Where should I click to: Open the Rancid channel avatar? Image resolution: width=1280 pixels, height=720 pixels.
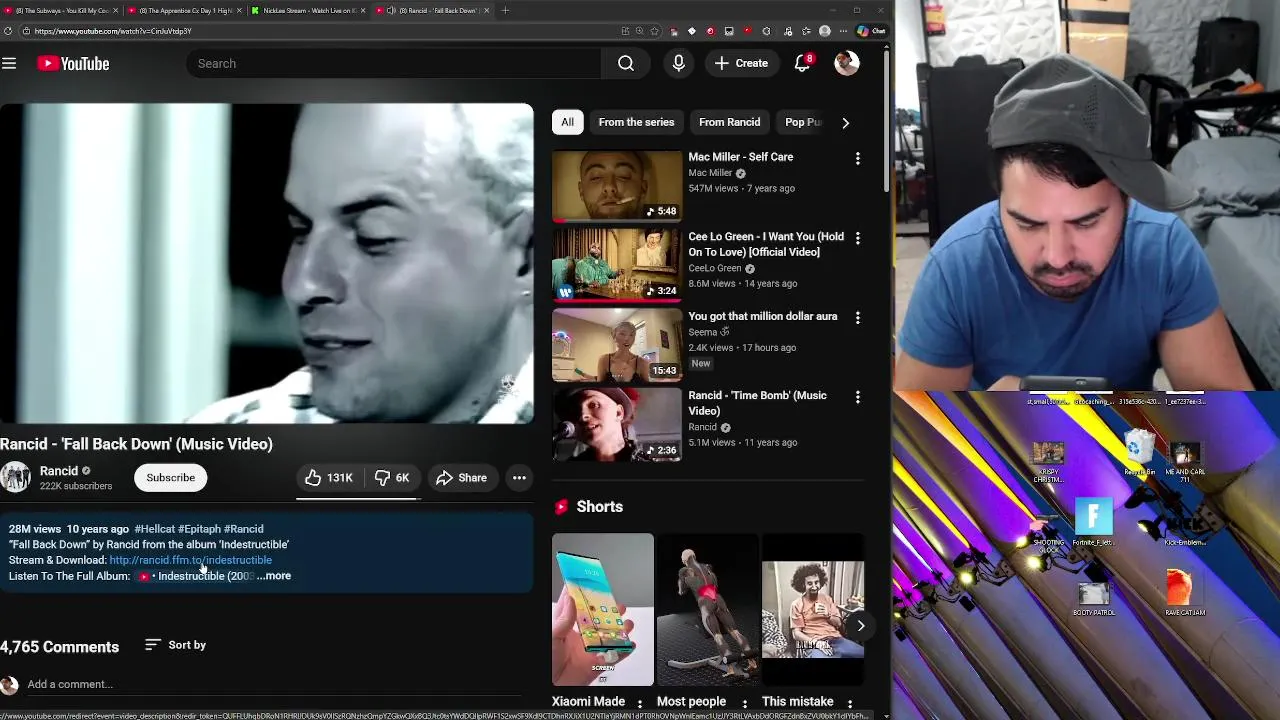15,477
